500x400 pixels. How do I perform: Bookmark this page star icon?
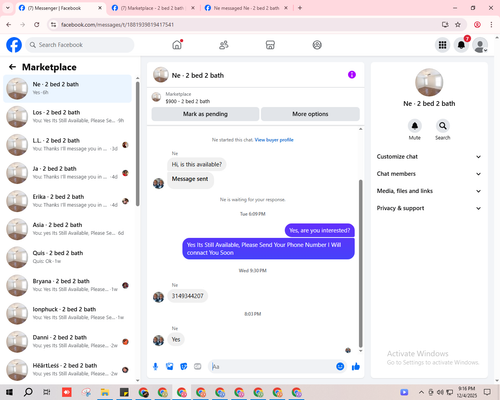(x=458, y=24)
